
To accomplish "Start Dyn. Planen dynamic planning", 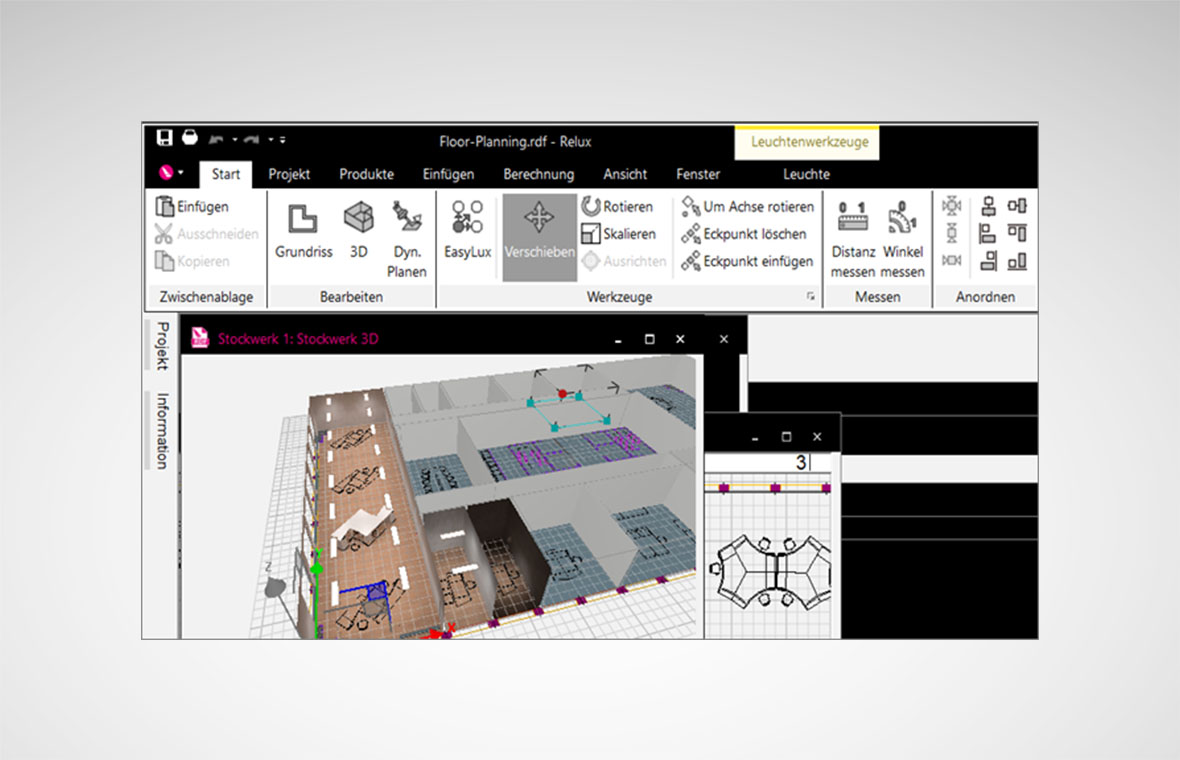I will click(x=407, y=239).
